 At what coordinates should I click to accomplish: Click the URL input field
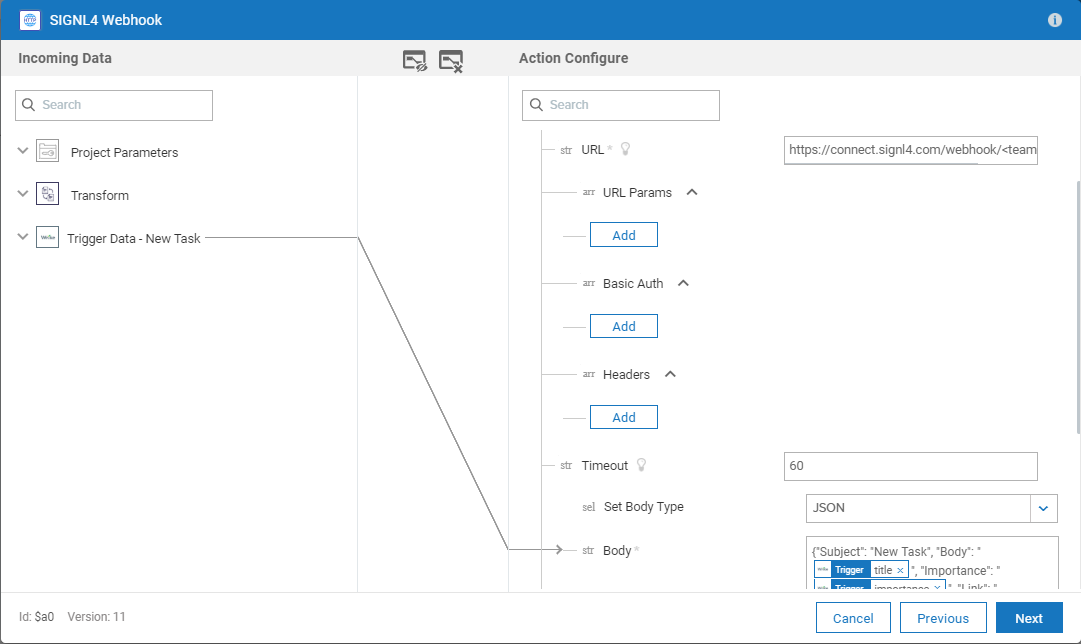[911, 150]
